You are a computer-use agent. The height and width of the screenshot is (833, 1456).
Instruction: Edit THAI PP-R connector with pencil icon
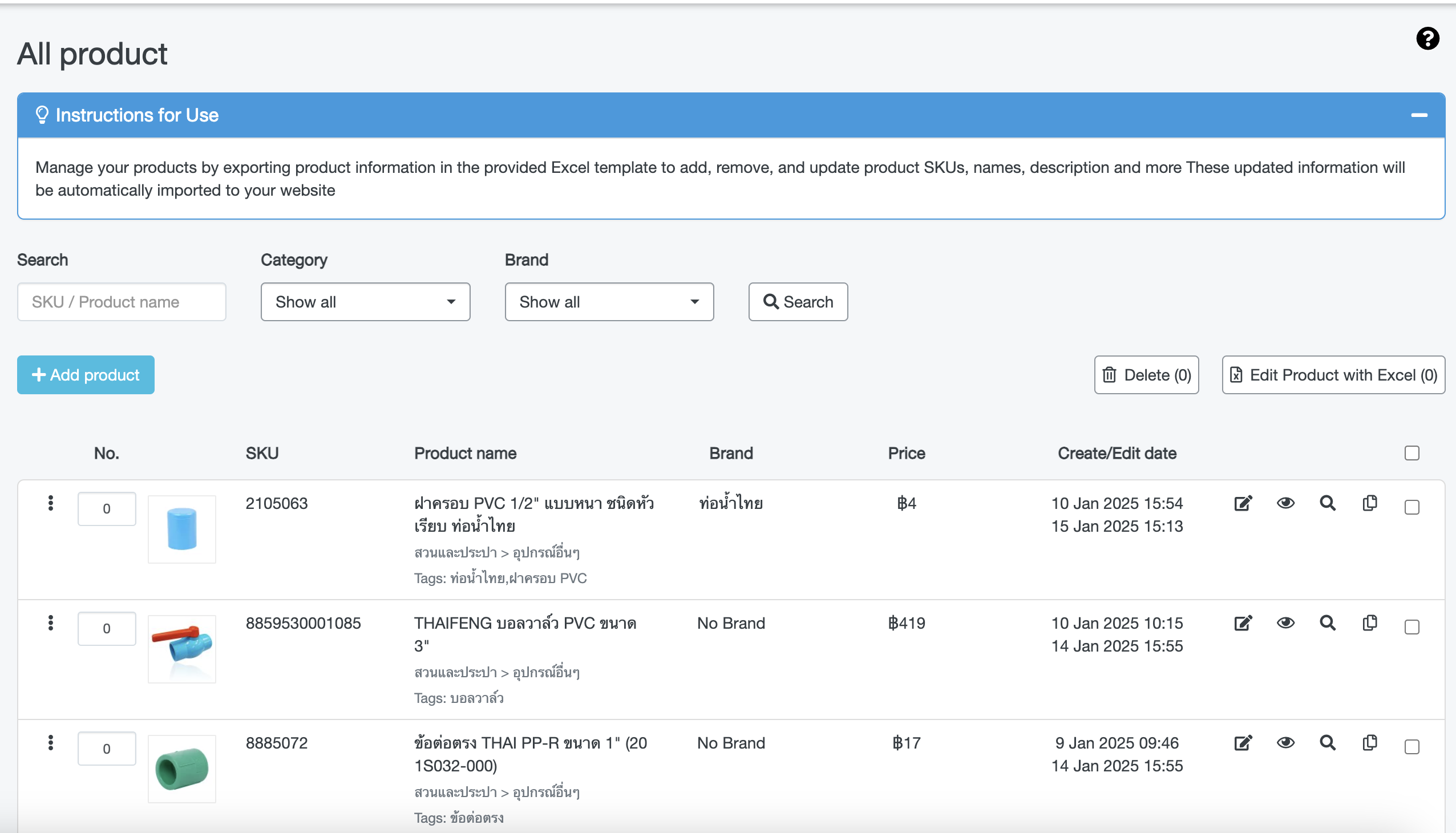click(x=1243, y=743)
